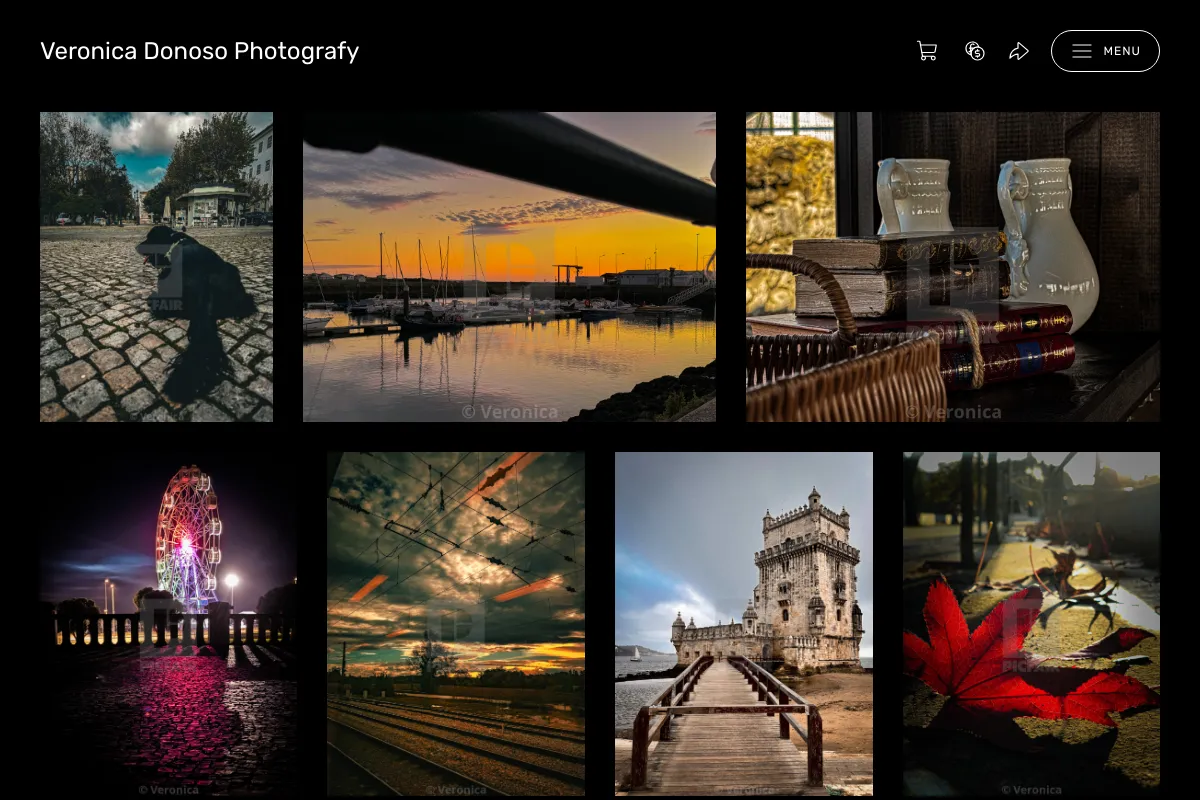The image size is (1200, 800).
Task: Open the railway tracks and wires photo
Action: click(456, 624)
